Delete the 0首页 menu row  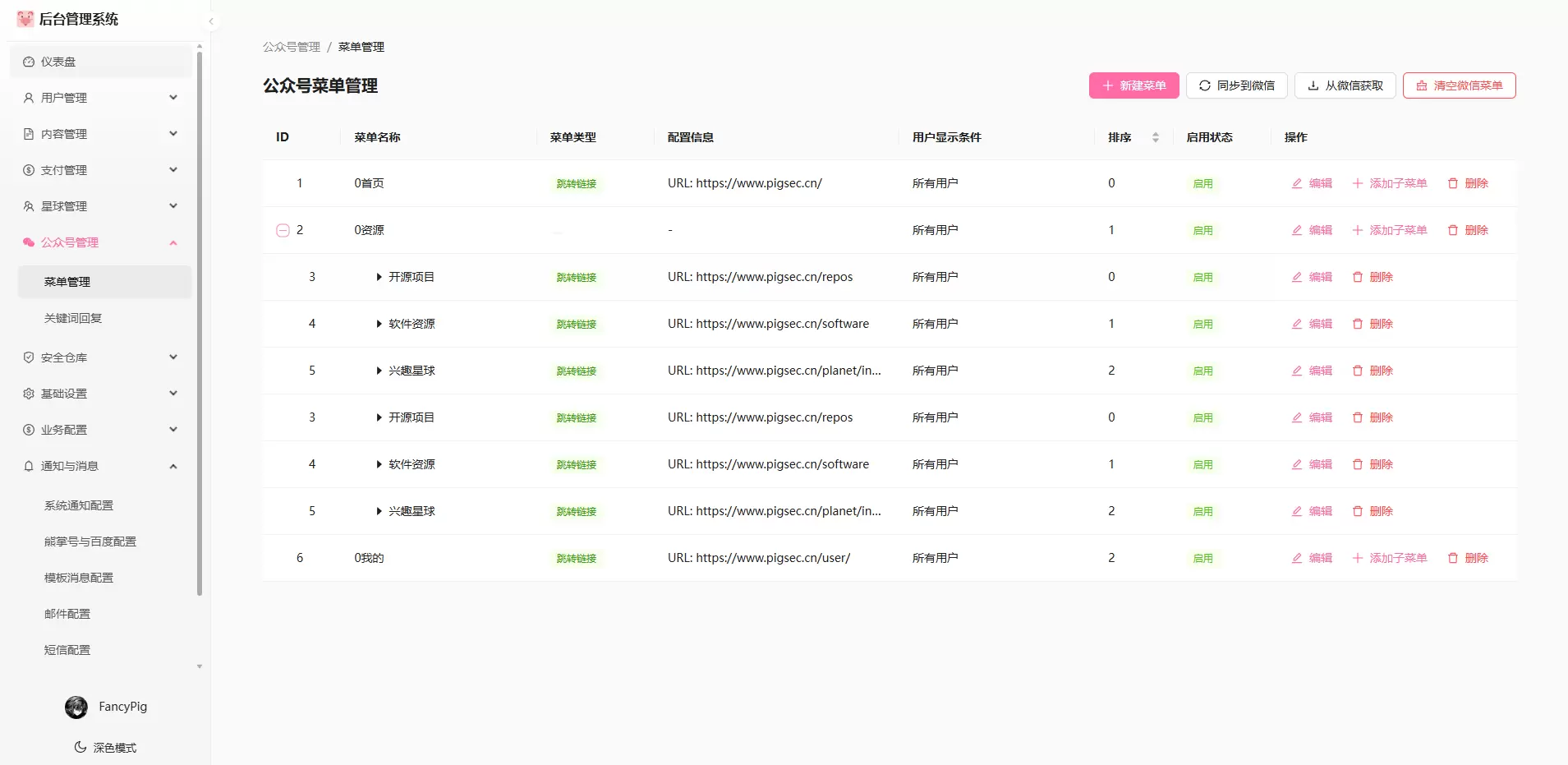click(x=1468, y=183)
